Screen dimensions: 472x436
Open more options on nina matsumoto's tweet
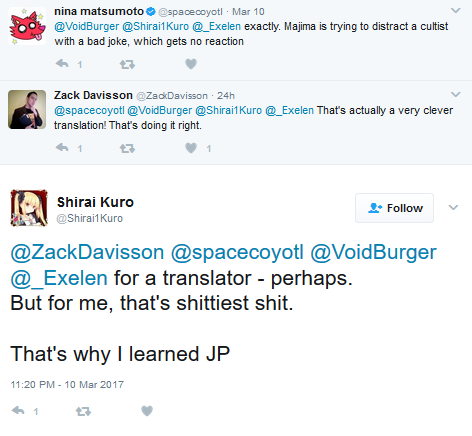click(x=455, y=11)
